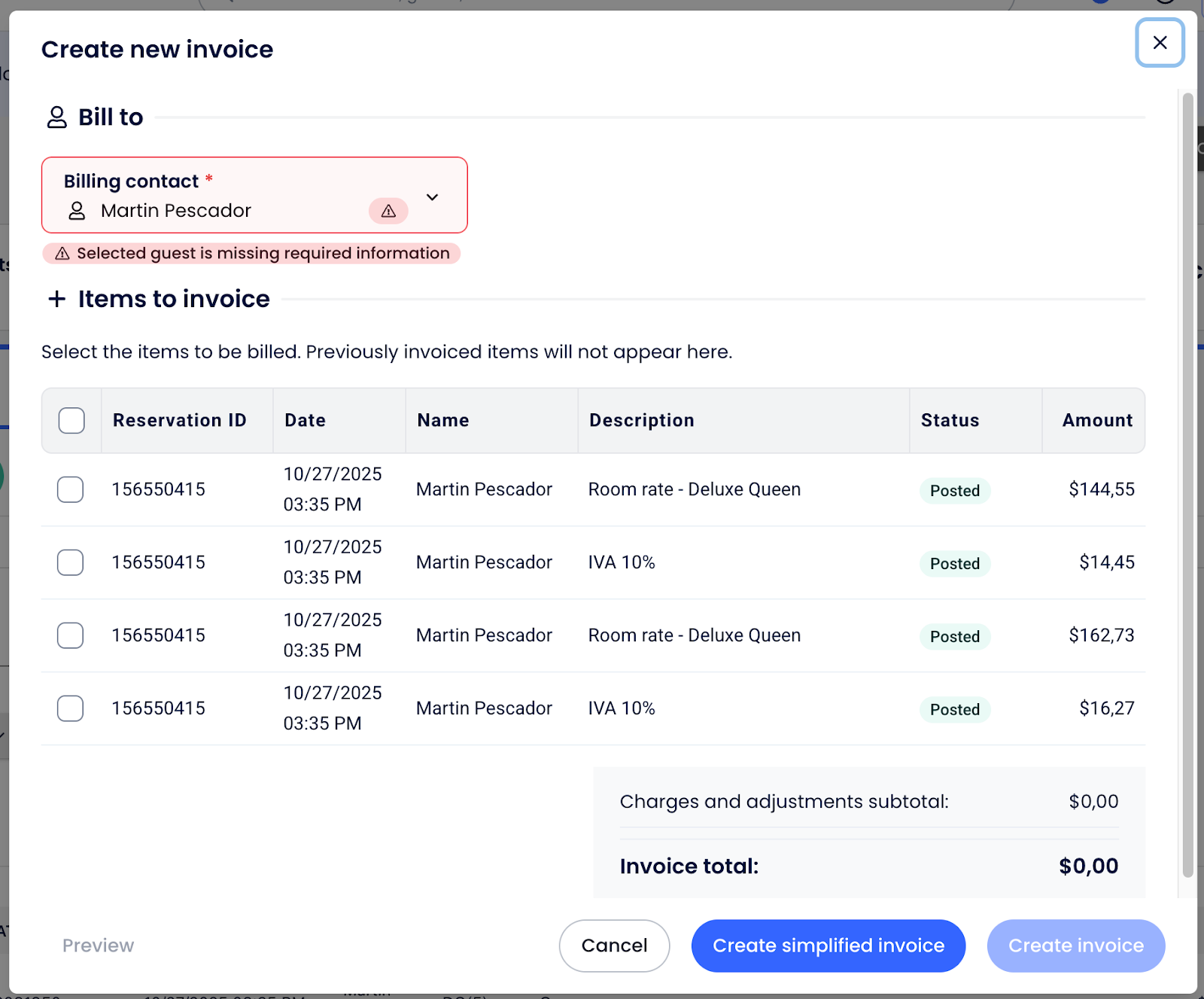Screen dimensions: 1204x999
Task: Click the Posted status badge for $162,73
Action: 954,637
